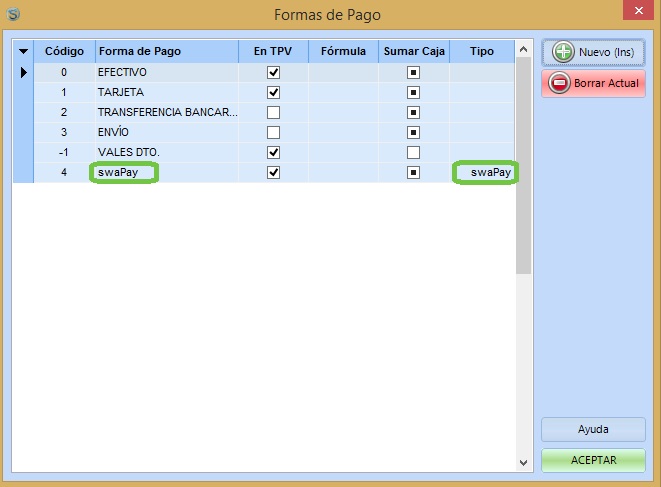Close the Formas de Pago window
Viewport: 661px width, 487px height.
[638, 10]
